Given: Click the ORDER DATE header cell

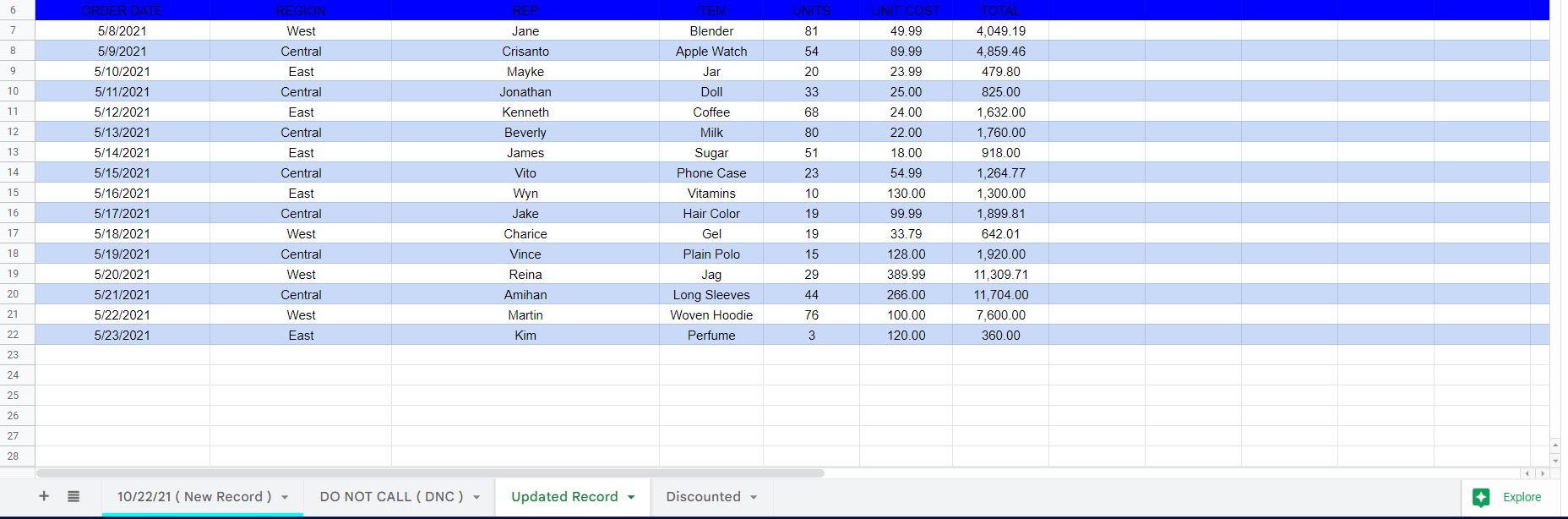Looking at the screenshot, I should point(122,10).
